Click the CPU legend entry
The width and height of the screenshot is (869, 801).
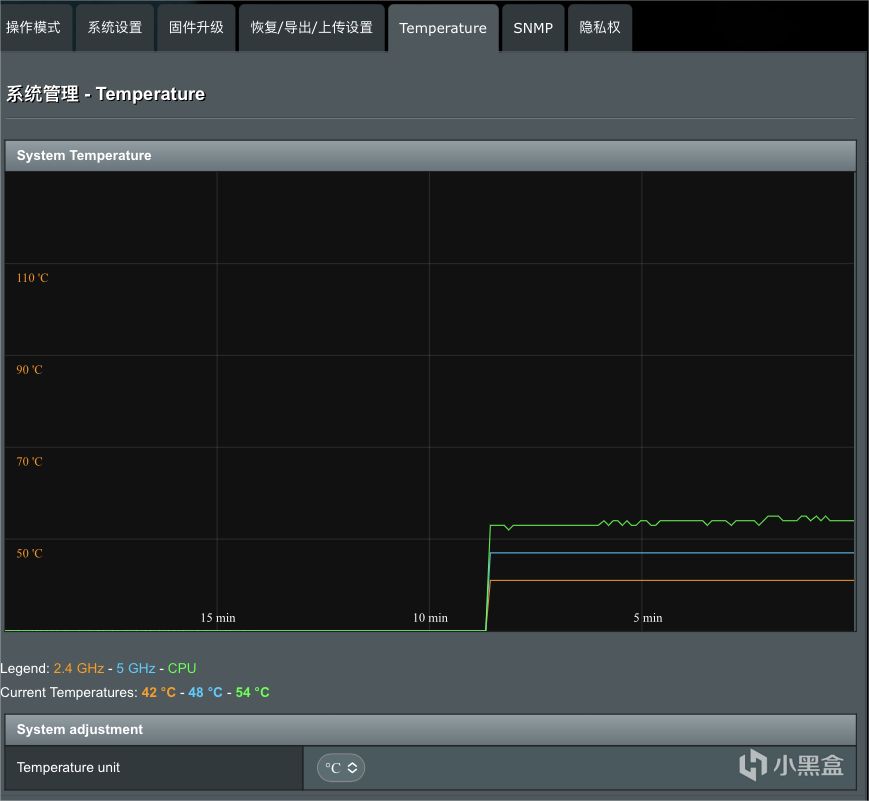[182, 668]
